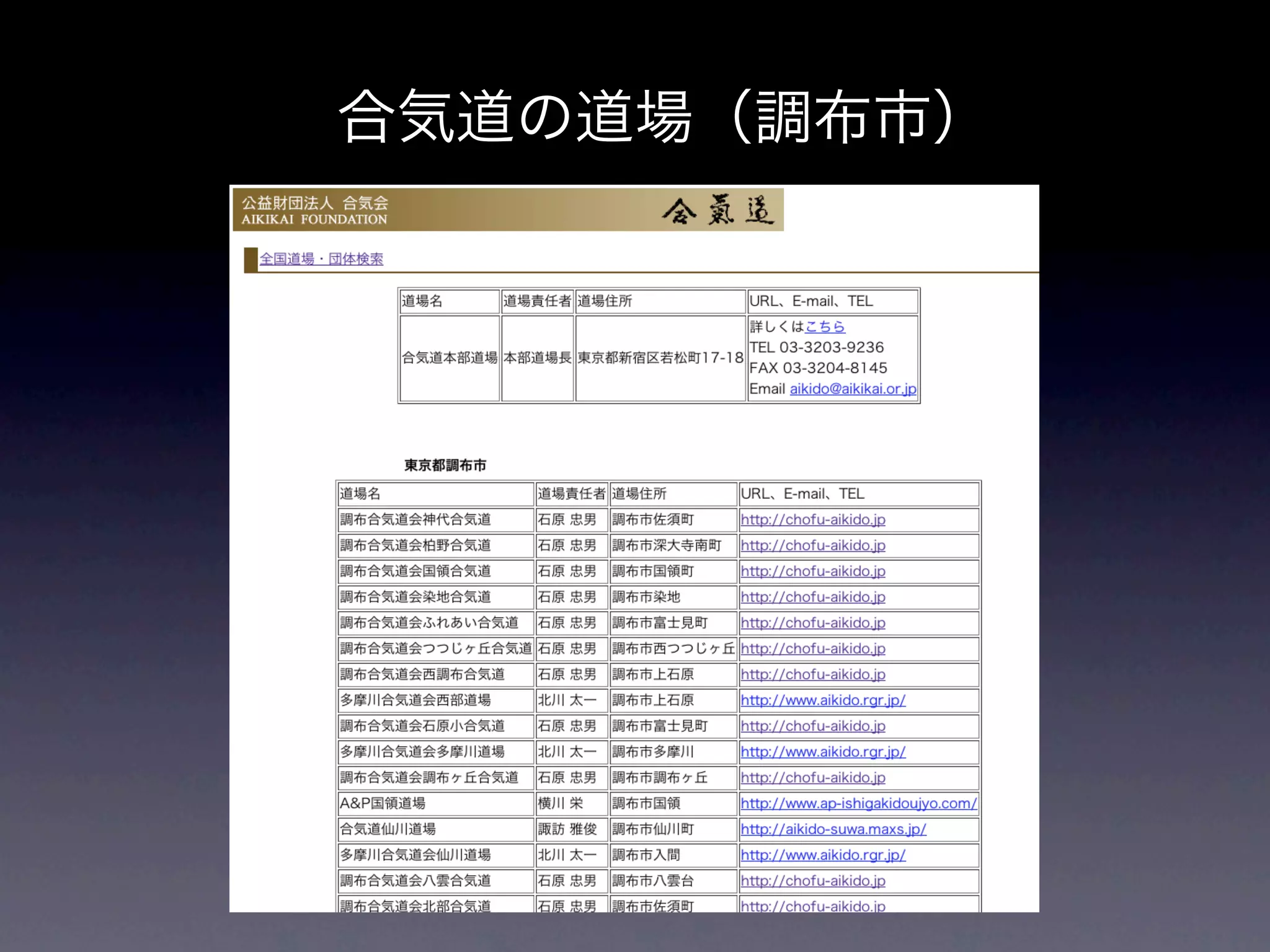Image resolution: width=1270 pixels, height=952 pixels.
Task: Click the aikido@aikikai.or.jp email link
Action: 853,389
